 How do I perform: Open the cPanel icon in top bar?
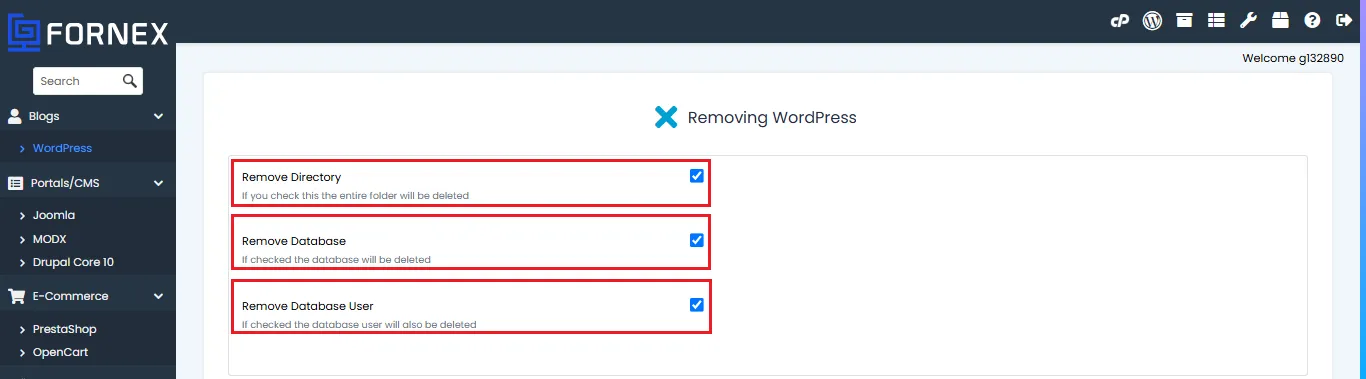(x=1120, y=20)
